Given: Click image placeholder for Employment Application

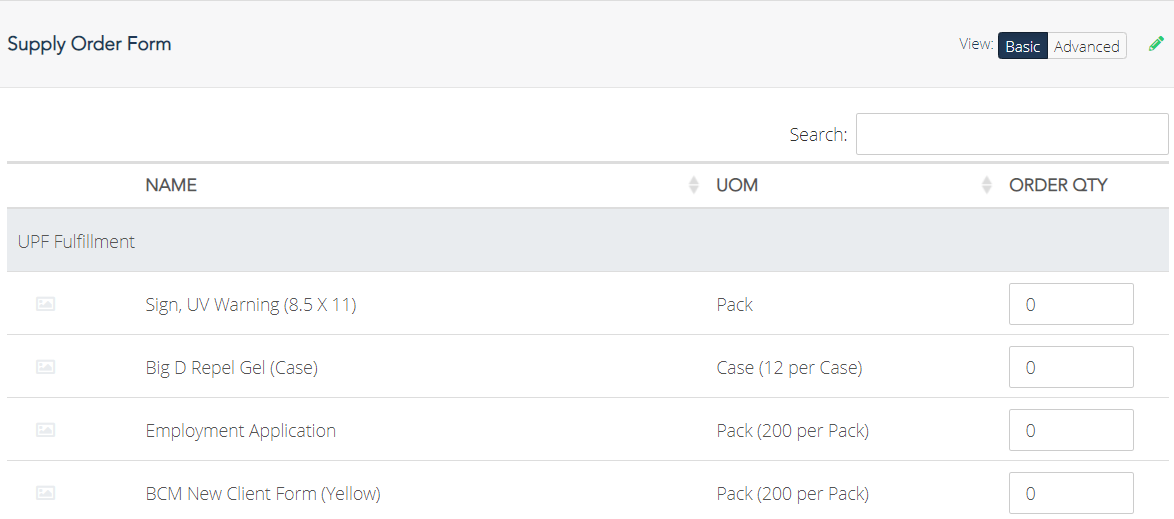Looking at the screenshot, I should pos(46,430).
